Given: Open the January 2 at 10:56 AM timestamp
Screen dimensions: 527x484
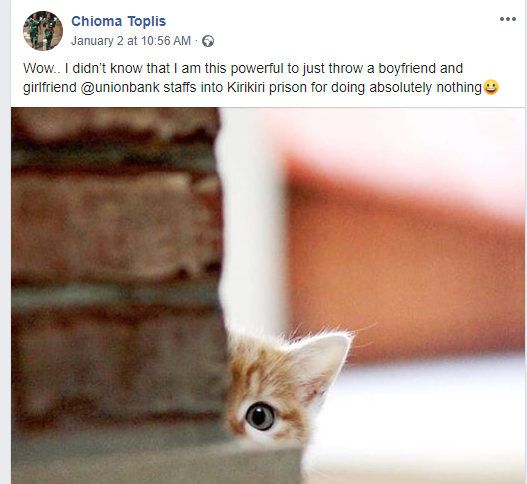Looking at the screenshot, I should (x=131, y=41).
